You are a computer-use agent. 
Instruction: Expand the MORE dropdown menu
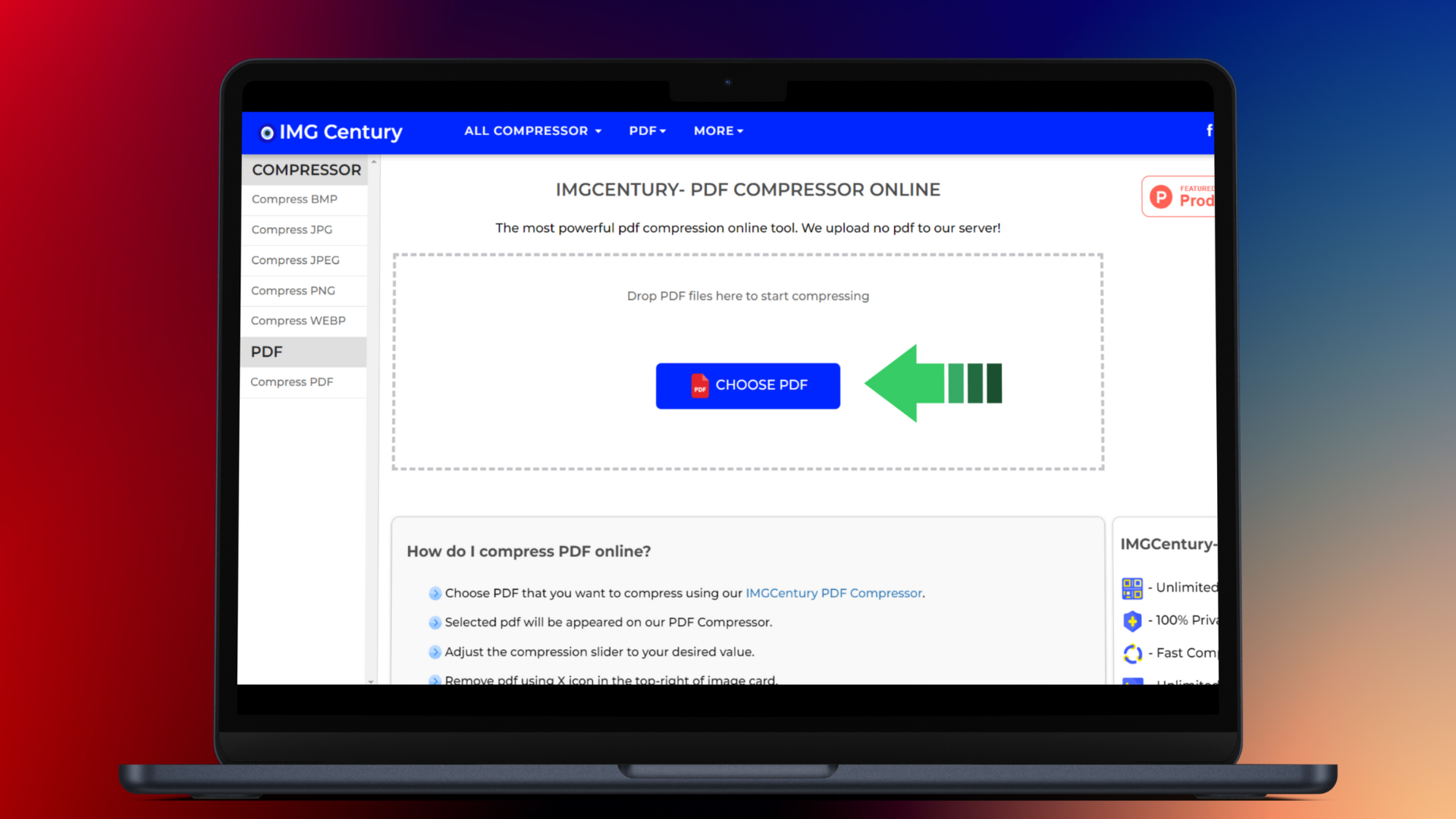click(718, 130)
